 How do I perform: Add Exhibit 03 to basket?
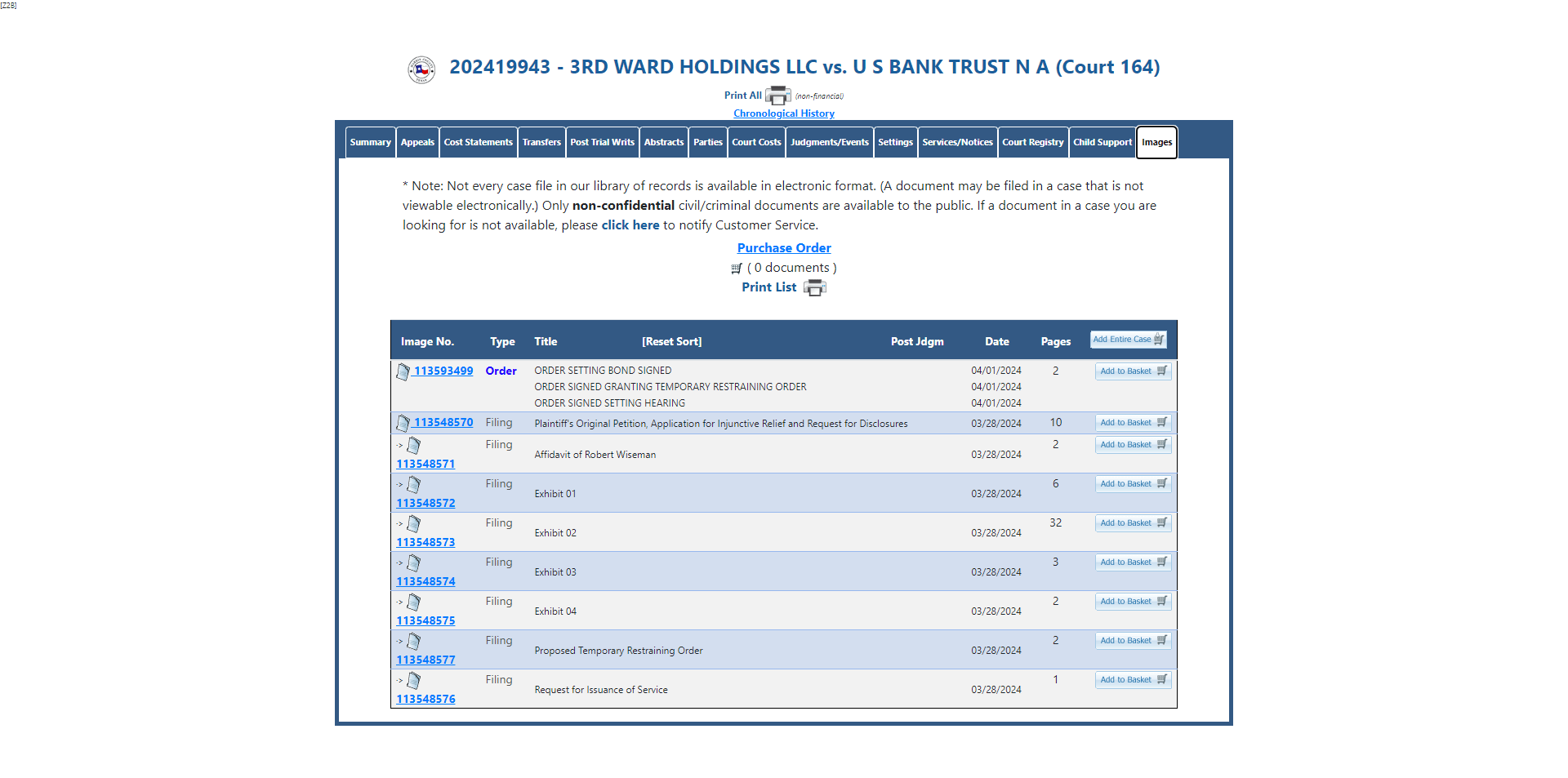click(1134, 562)
